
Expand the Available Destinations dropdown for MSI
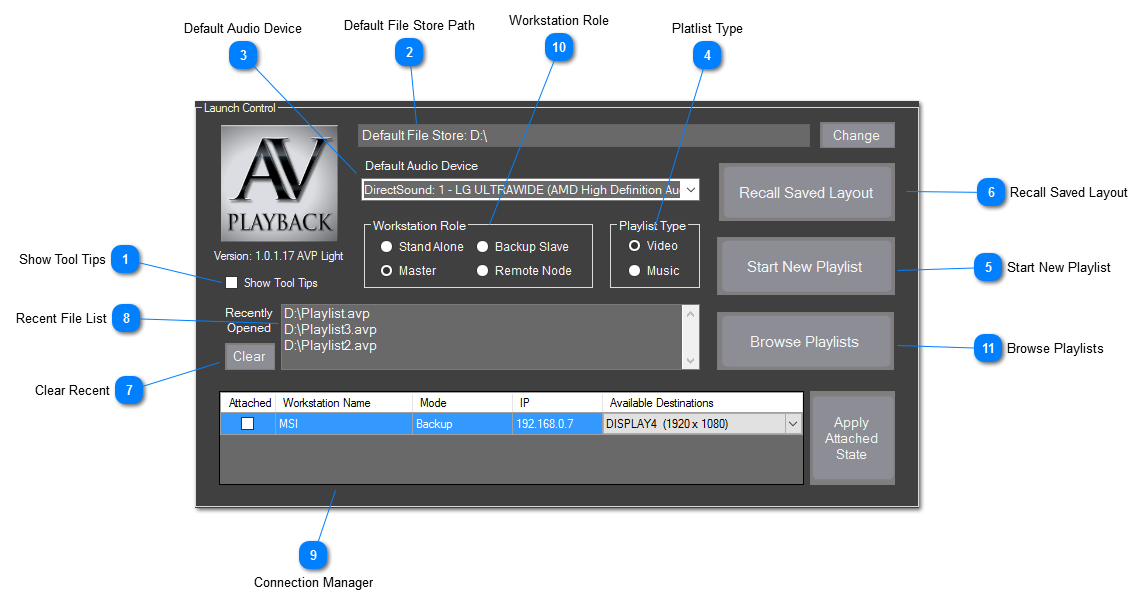tap(793, 424)
